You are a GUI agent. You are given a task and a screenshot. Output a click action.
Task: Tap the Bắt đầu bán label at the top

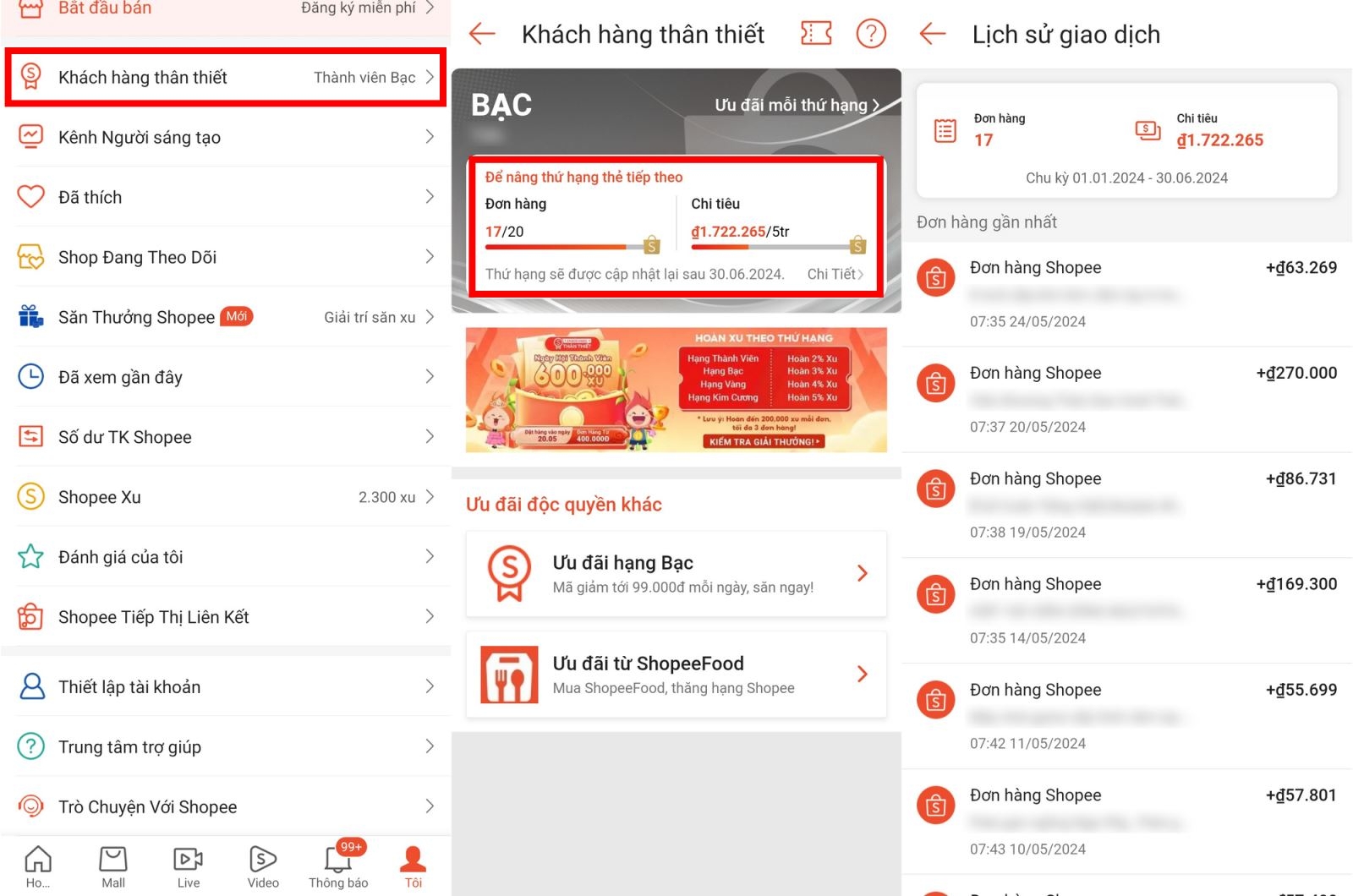[105, 8]
